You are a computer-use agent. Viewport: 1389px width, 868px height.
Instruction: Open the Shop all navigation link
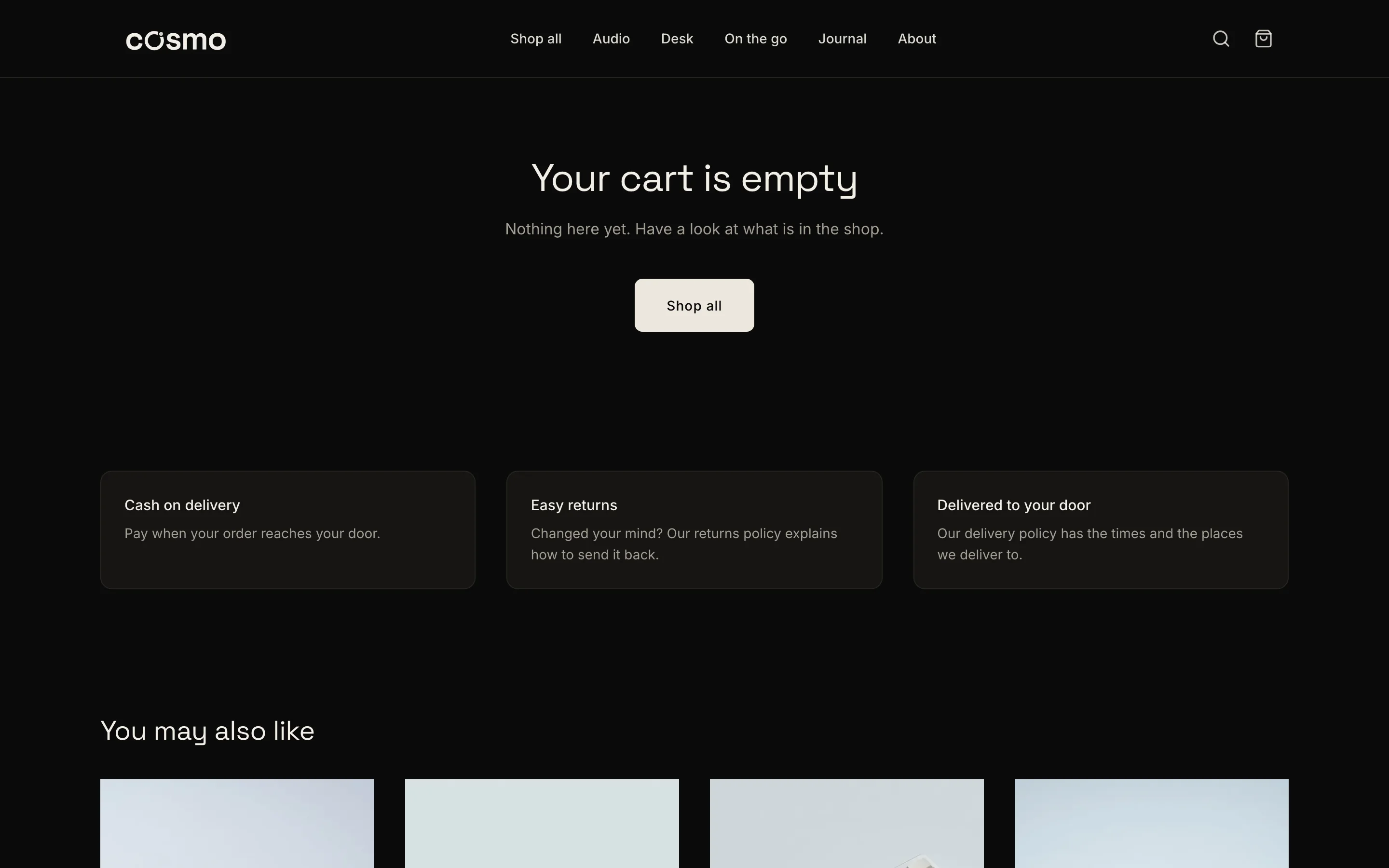[x=535, y=39]
